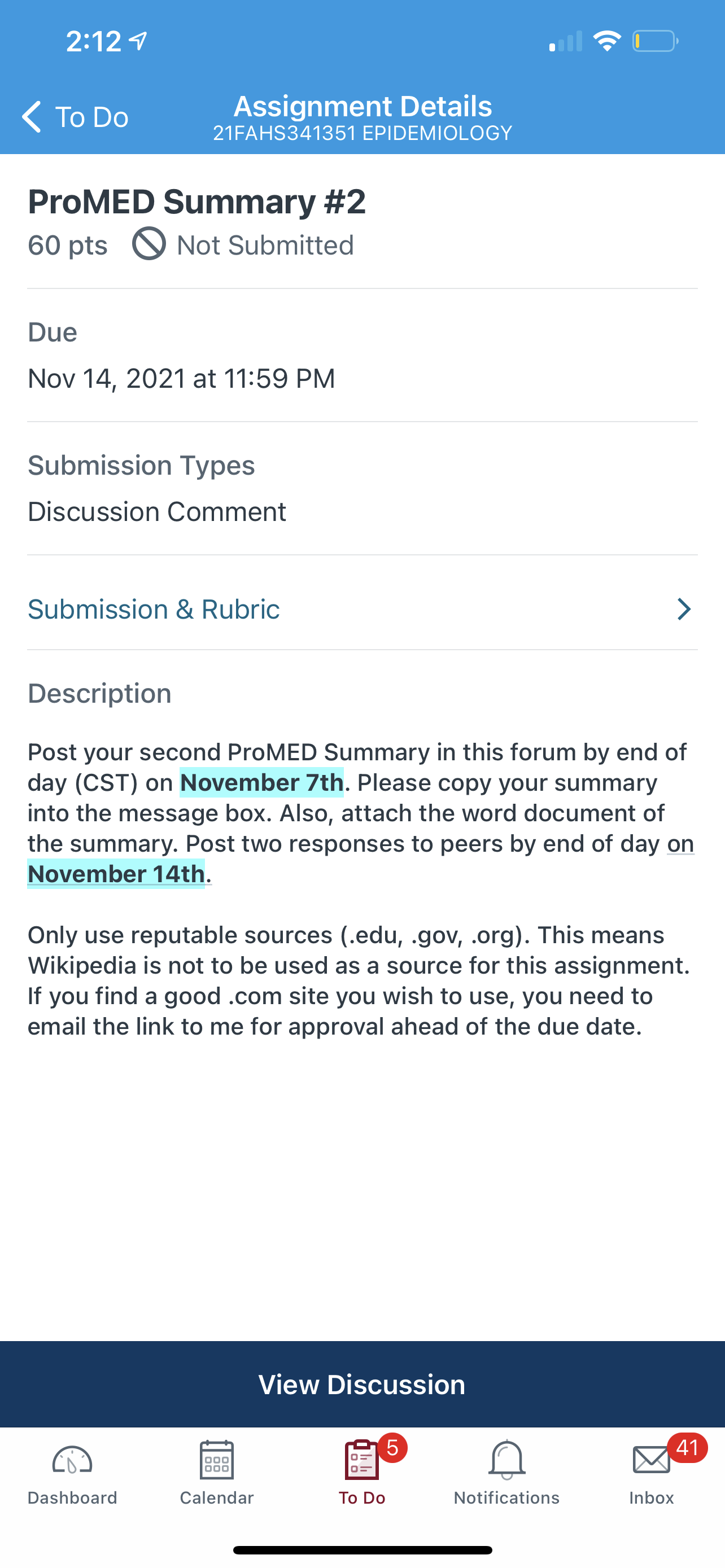Tap the Wi-Fi icon in status bar
This screenshot has width=725, height=1568.
coord(607,41)
